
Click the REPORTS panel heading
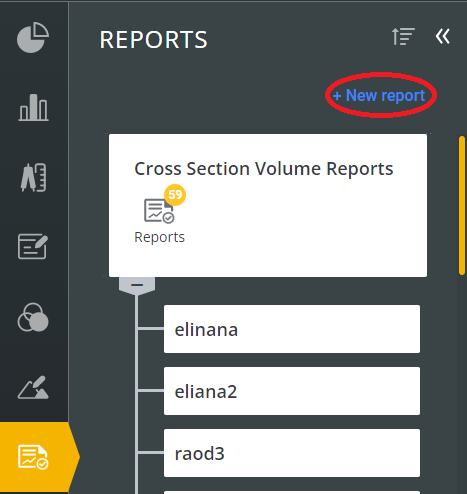tap(154, 40)
